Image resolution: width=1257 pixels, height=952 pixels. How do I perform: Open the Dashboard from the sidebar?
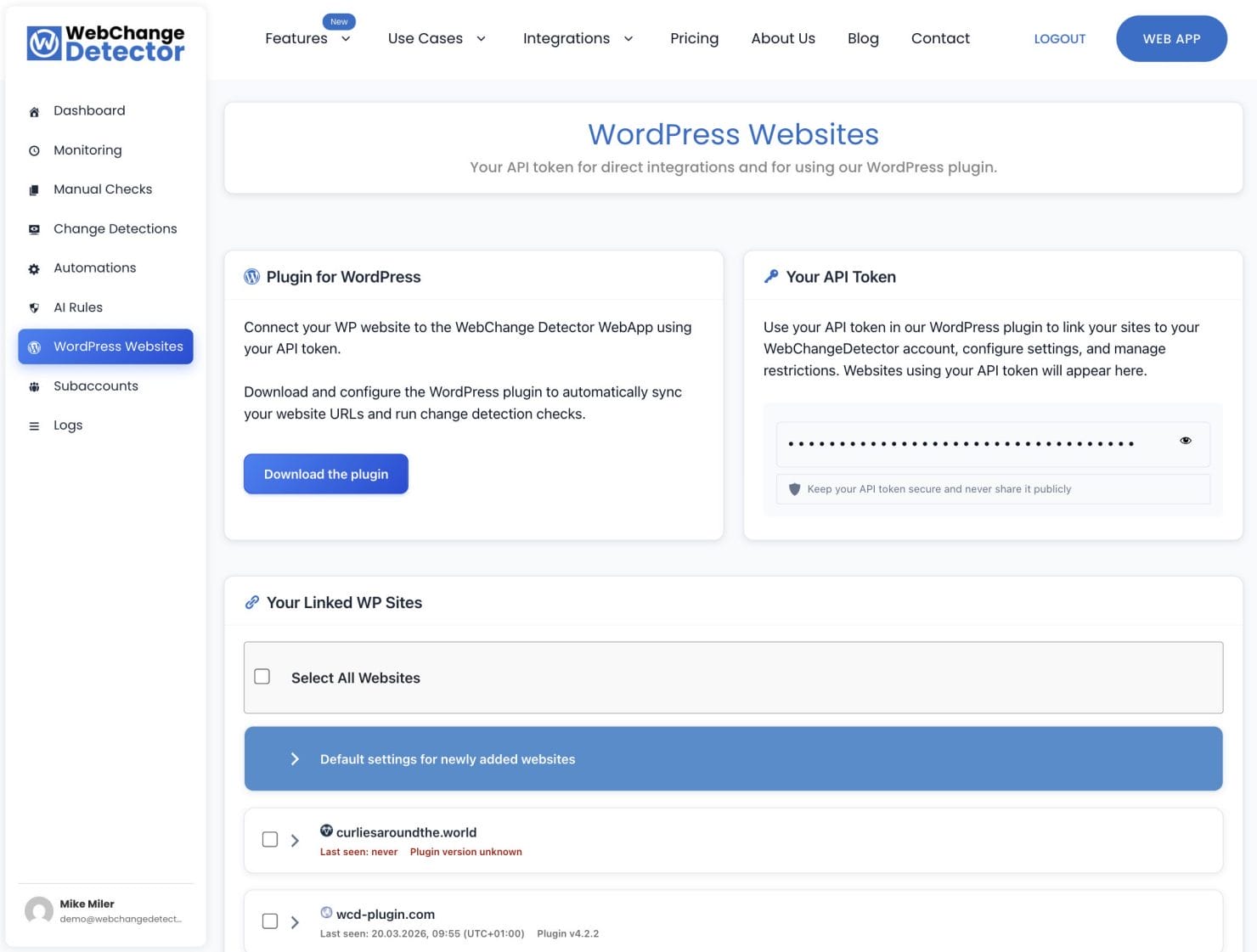tap(89, 110)
